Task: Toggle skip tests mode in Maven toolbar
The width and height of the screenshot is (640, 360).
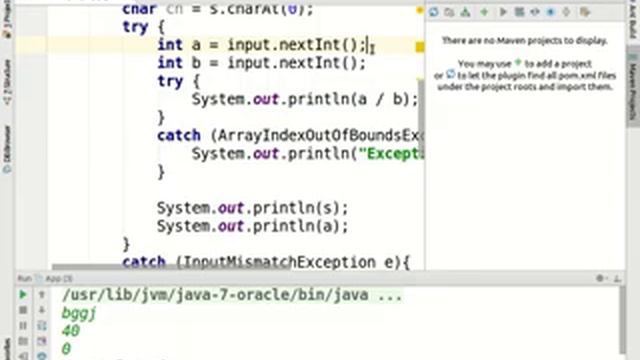Action: (x=551, y=12)
